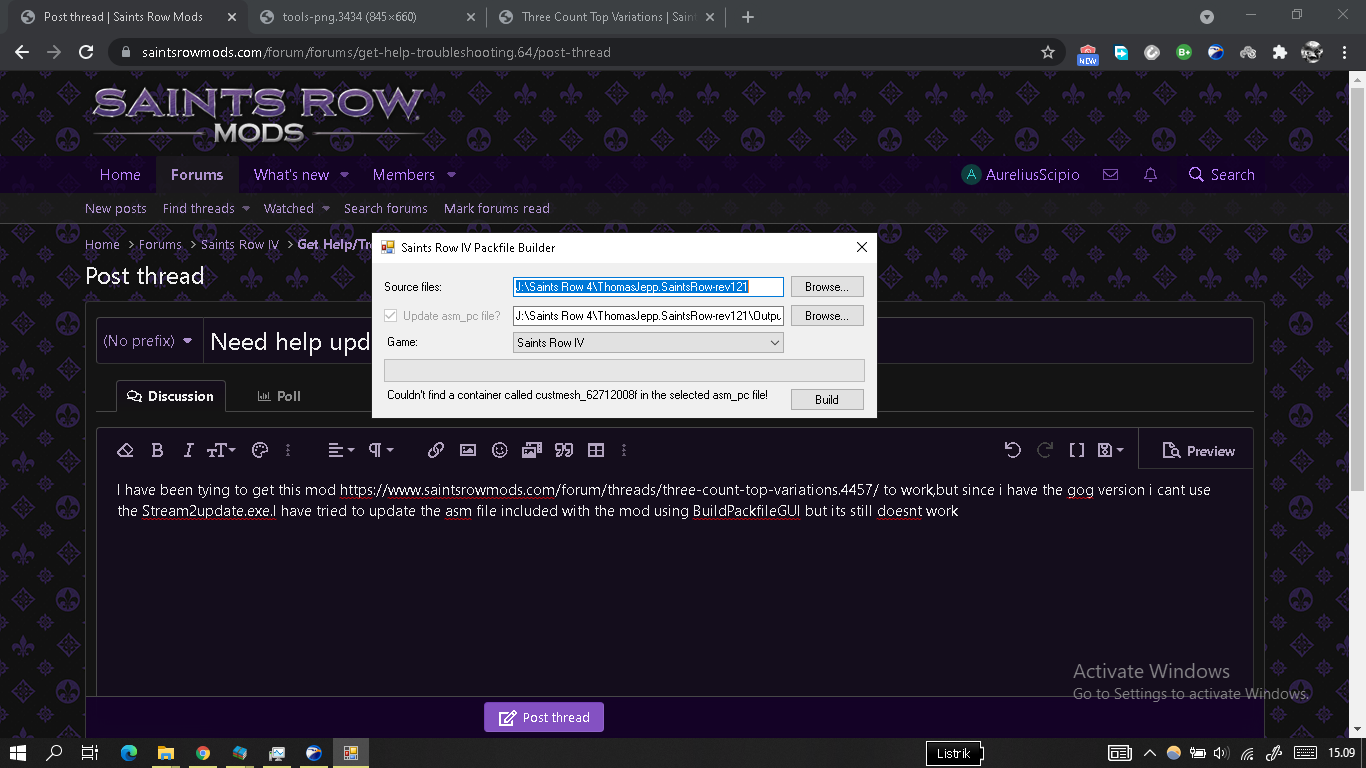Image resolution: width=1366 pixels, height=768 pixels.
Task: Click the green B+ extension icon
Action: [x=1184, y=52]
